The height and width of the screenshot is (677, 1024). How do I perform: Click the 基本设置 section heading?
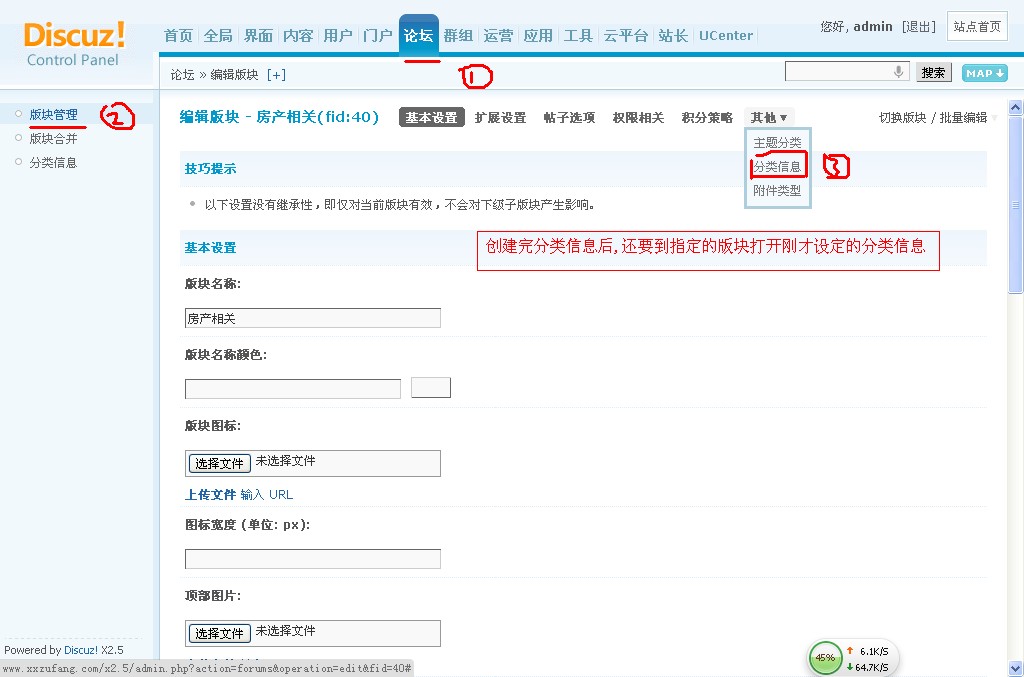[x=210, y=247]
